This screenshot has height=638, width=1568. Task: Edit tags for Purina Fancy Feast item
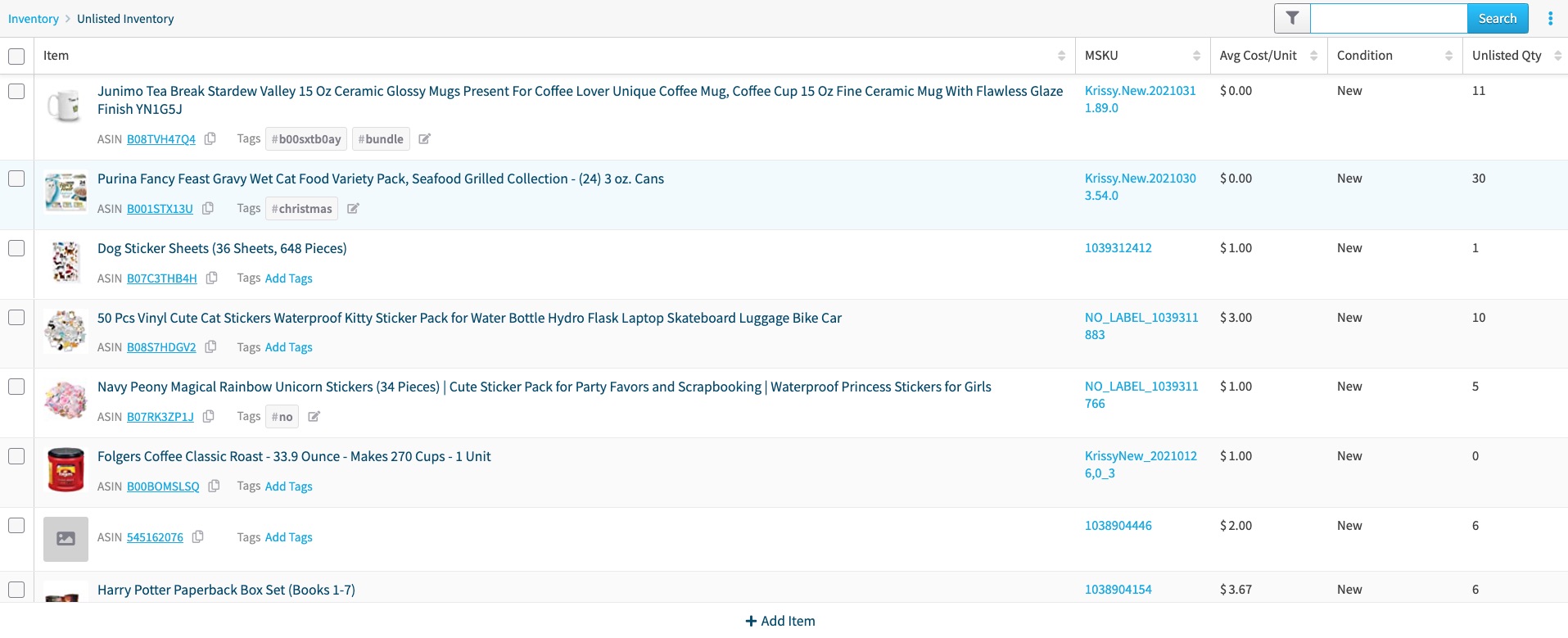(353, 208)
